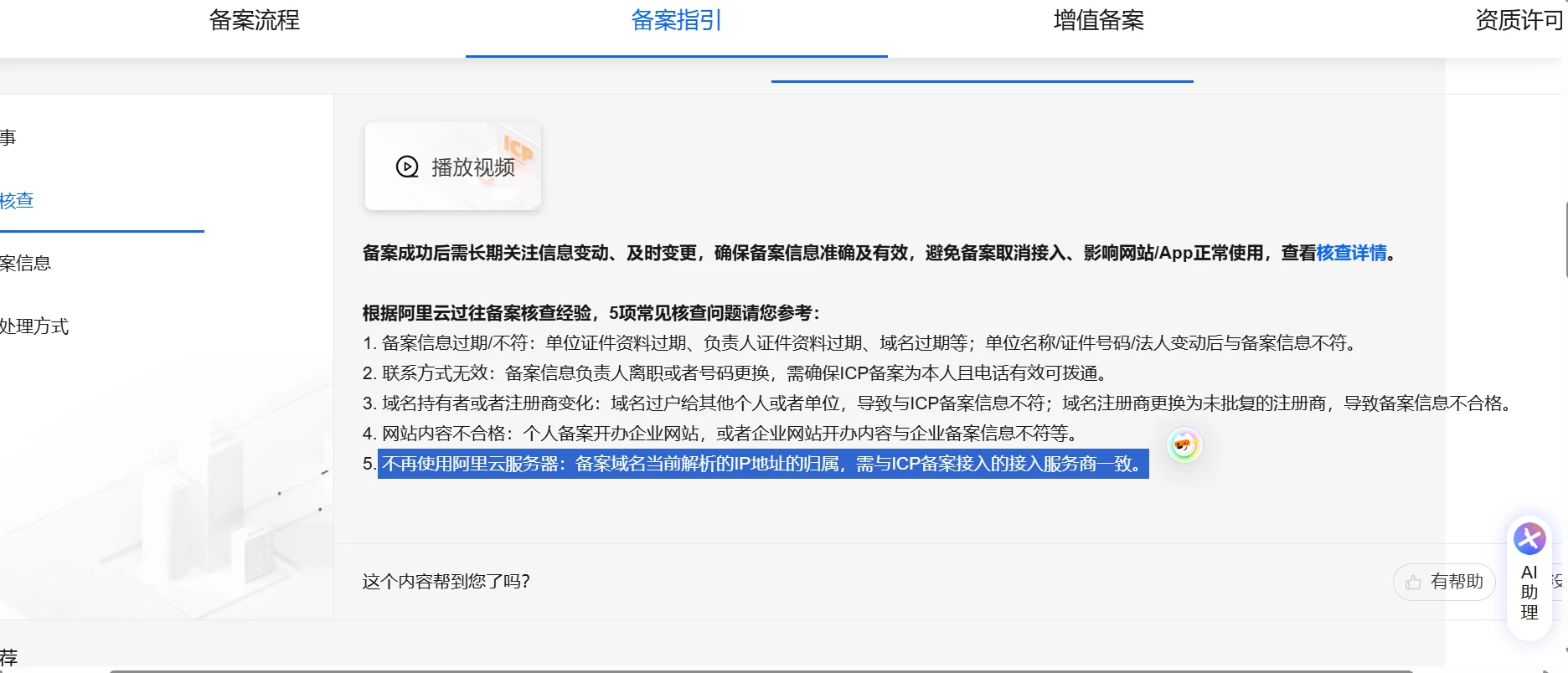Choose the 处理方式 sidebar entry
The width and height of the screenshot is (1568, 673).
(34, 326)
